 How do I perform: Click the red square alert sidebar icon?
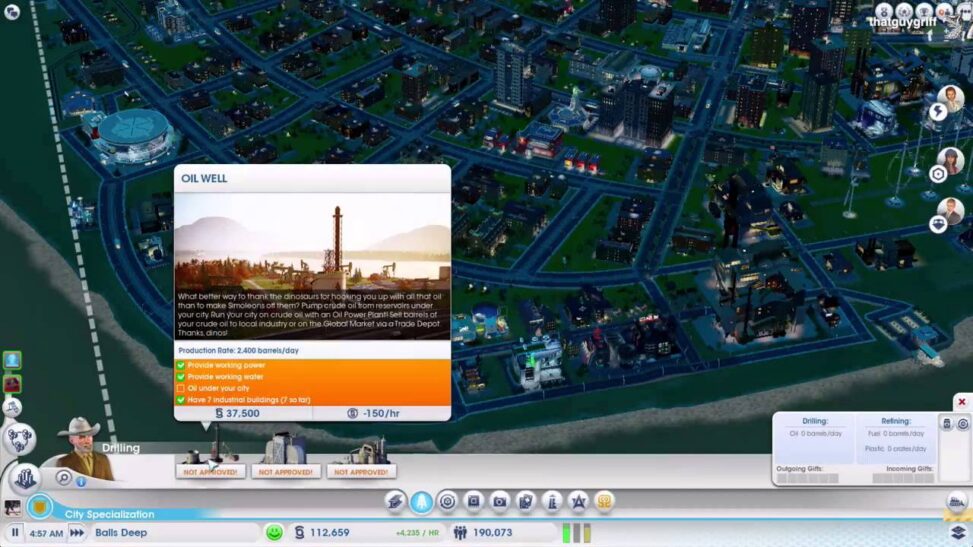click(12, 384)
